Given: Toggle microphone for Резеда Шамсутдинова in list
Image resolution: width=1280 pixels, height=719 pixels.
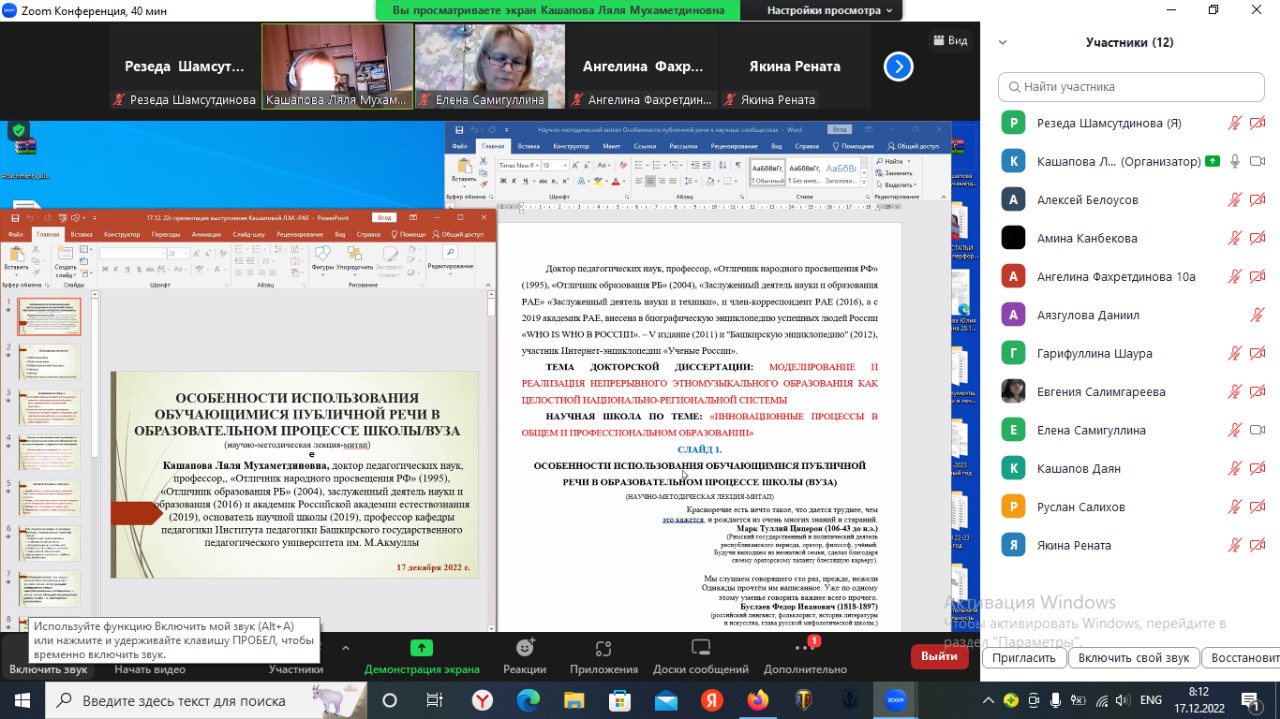Looking at the screenshot, I should (x=1235, y=124).
